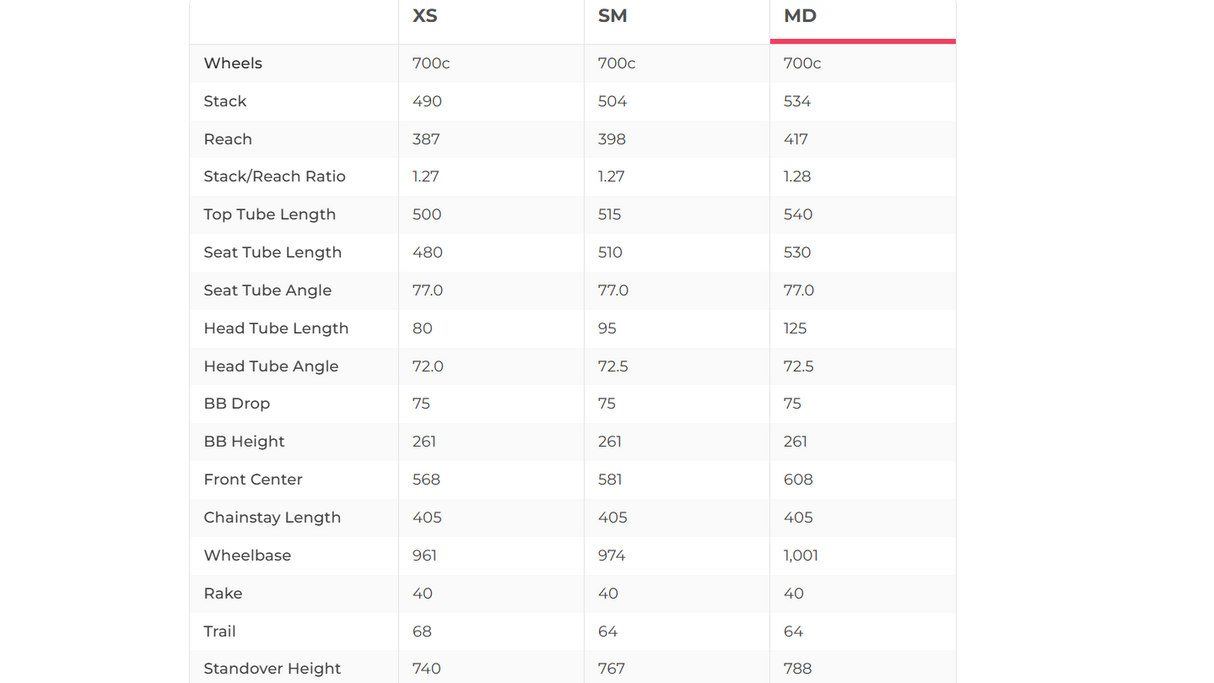This screenshot has width=1214, height=683.
Task: Click the MD Front Center value 608
Action: point(798,479)
